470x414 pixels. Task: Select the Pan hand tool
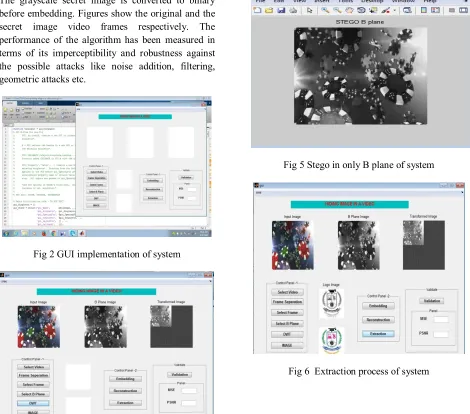coord(349,10)
